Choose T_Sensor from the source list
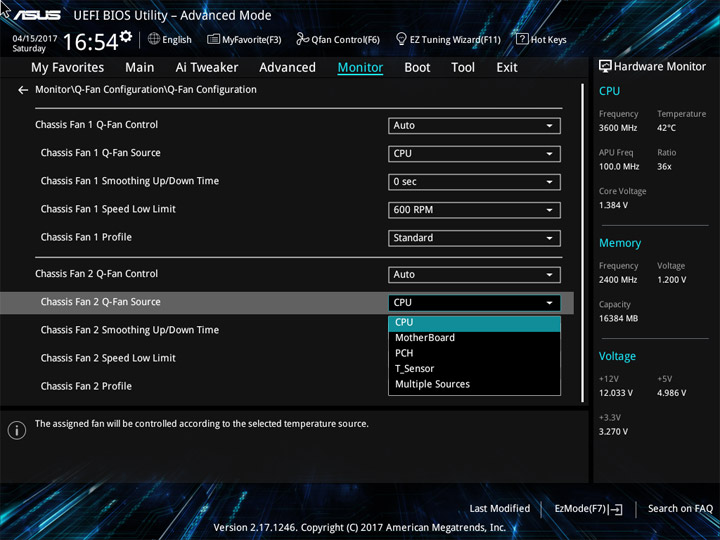 pyautogui.click(x=474, y=369)
